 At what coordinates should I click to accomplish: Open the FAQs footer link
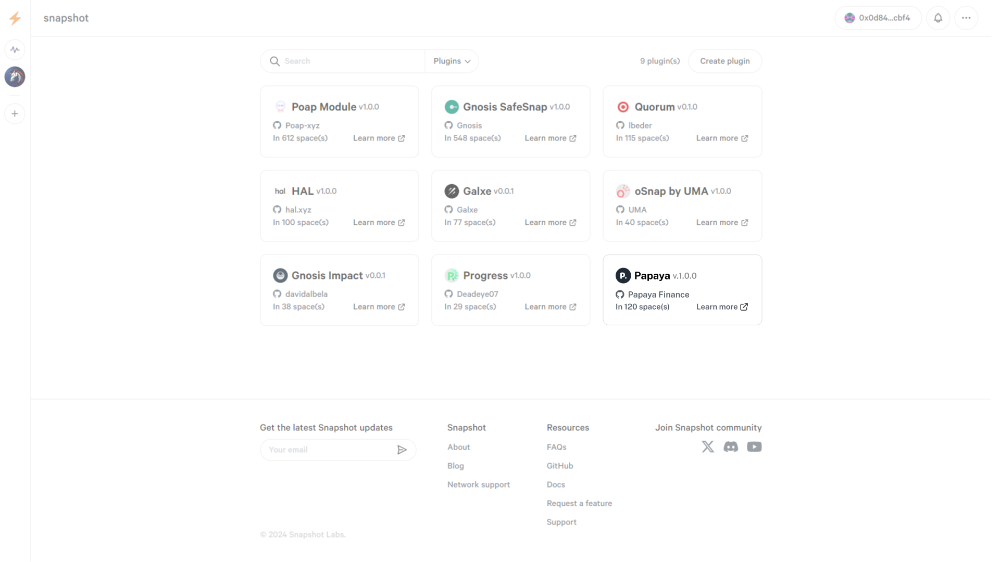pos(556,447)
